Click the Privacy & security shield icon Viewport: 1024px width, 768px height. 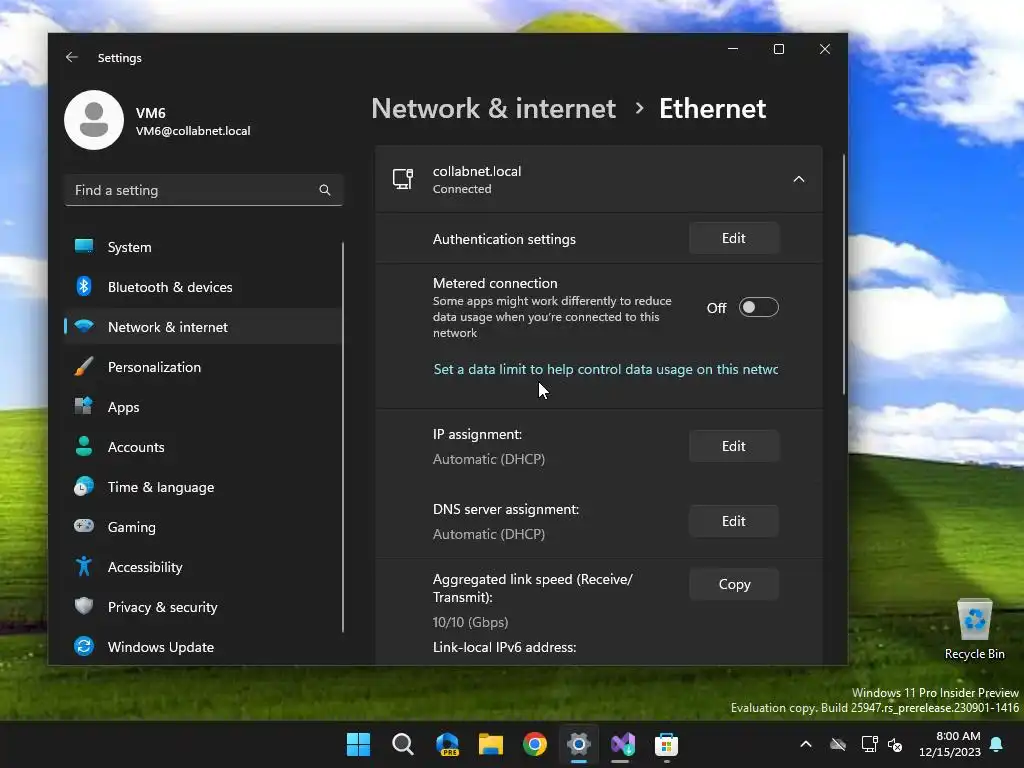coord(84,606)
